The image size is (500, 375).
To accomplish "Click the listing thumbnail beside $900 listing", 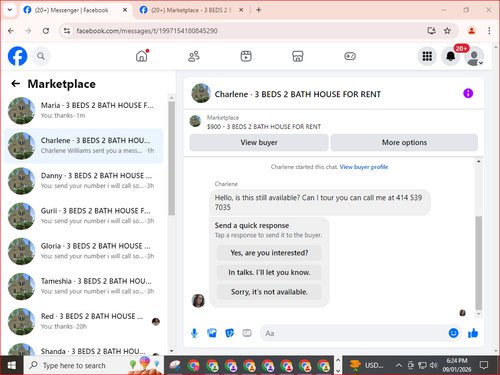I will pyautogui.click(x=195, y=121).
